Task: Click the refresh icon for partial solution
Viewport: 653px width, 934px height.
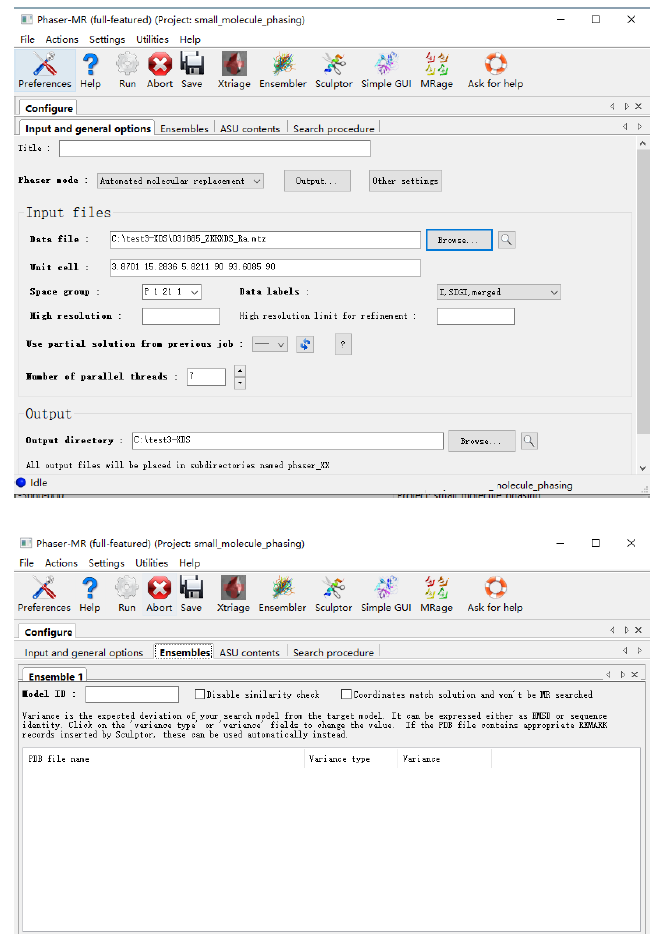Action: pyautogui.click(x=305, y=344)
